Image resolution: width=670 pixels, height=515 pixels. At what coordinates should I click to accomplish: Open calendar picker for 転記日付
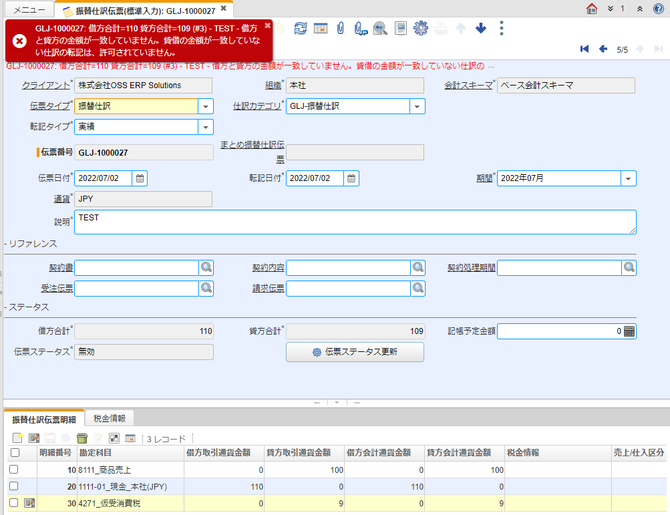click(x=351, y=179)
